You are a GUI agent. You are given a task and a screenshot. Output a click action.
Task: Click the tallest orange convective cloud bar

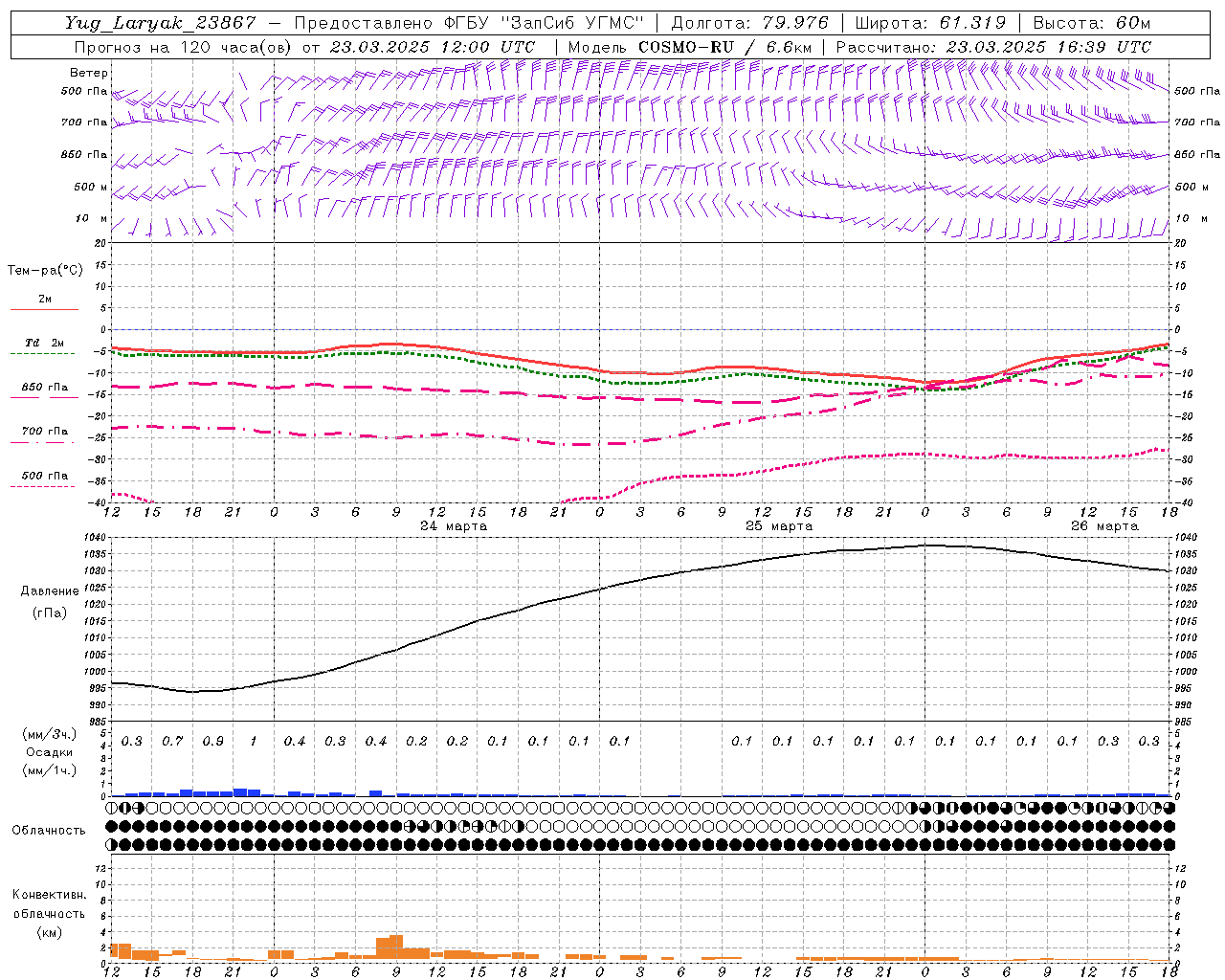(396, 947)
